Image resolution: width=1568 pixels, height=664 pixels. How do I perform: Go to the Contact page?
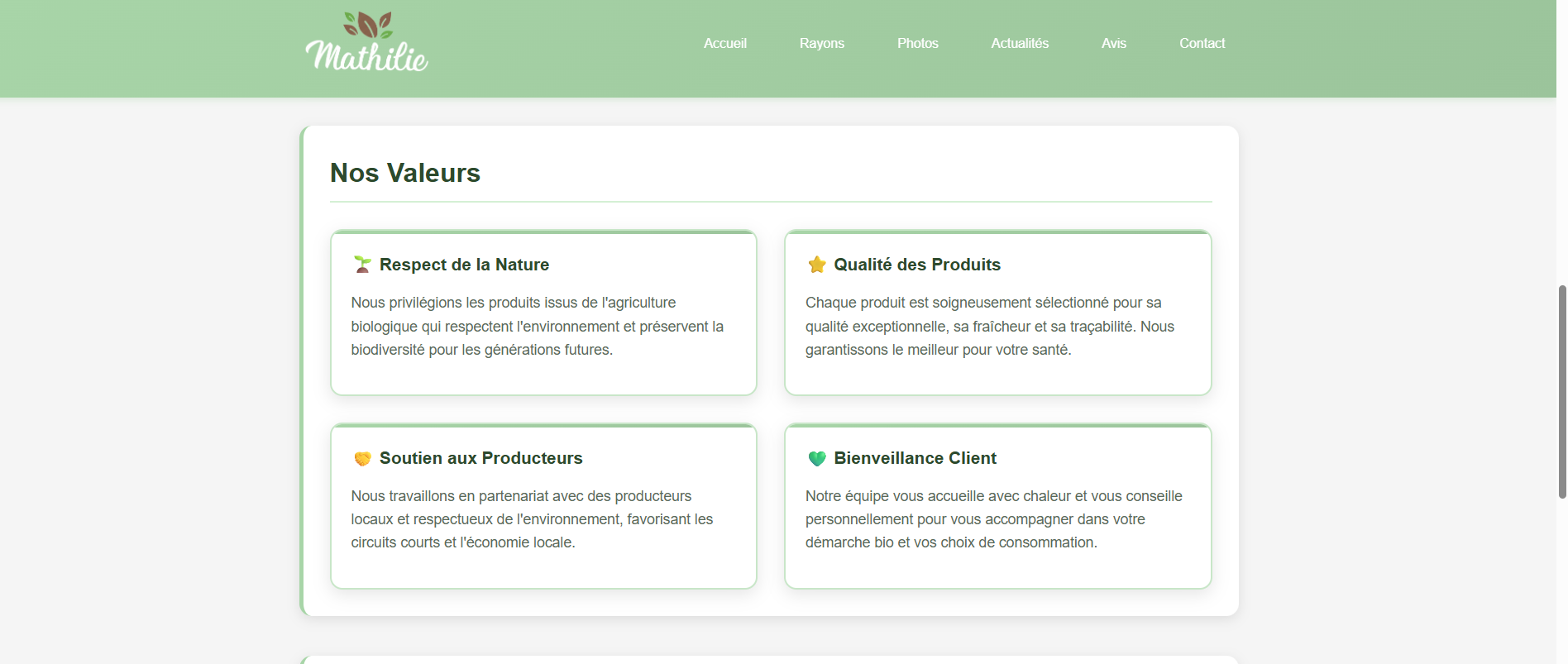(1202, 43)
